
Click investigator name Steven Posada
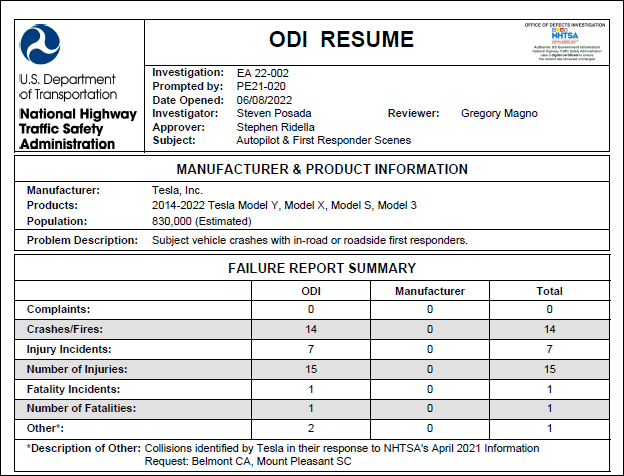click(274, 113)
